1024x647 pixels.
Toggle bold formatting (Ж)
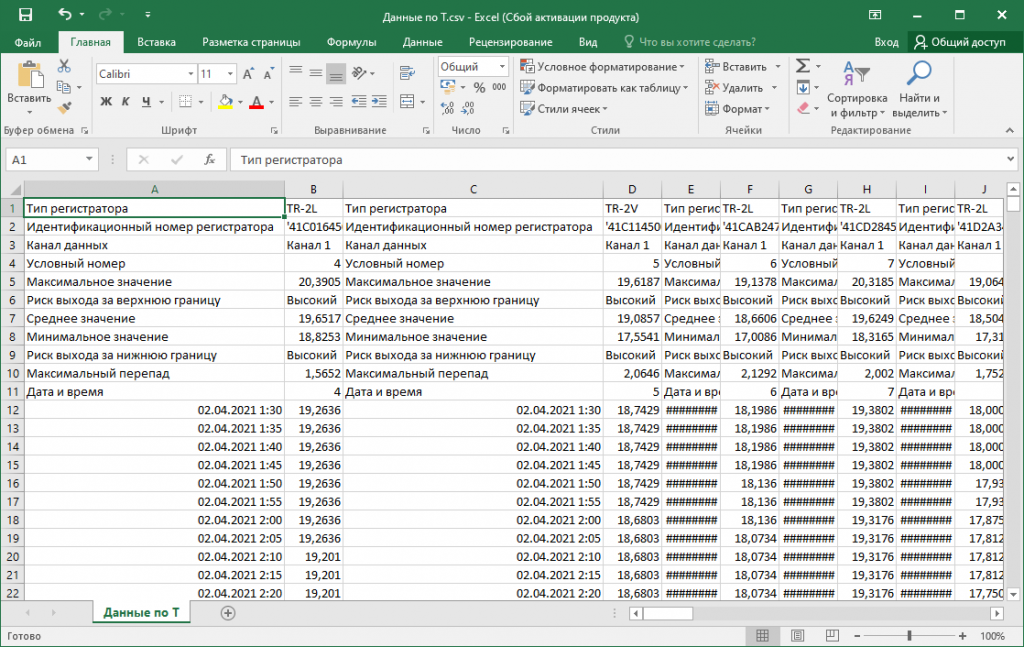(106, 102)
